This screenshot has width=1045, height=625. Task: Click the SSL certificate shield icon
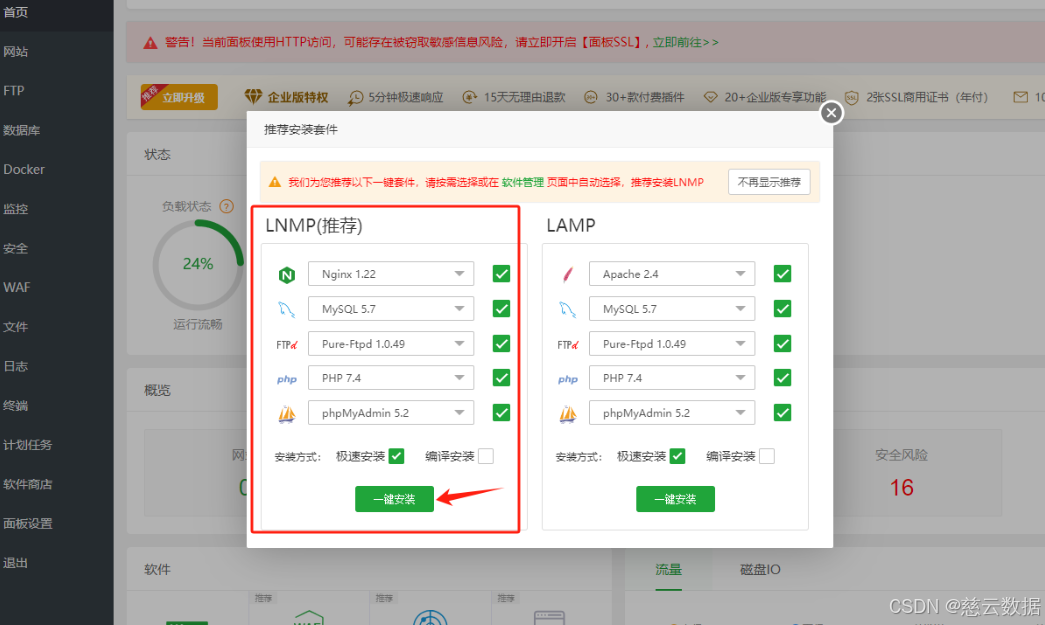tap(851, 97)
